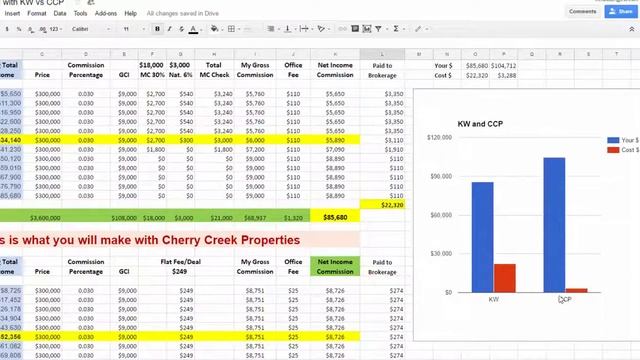Select the red KW cost bar

(x=504, y=278)
